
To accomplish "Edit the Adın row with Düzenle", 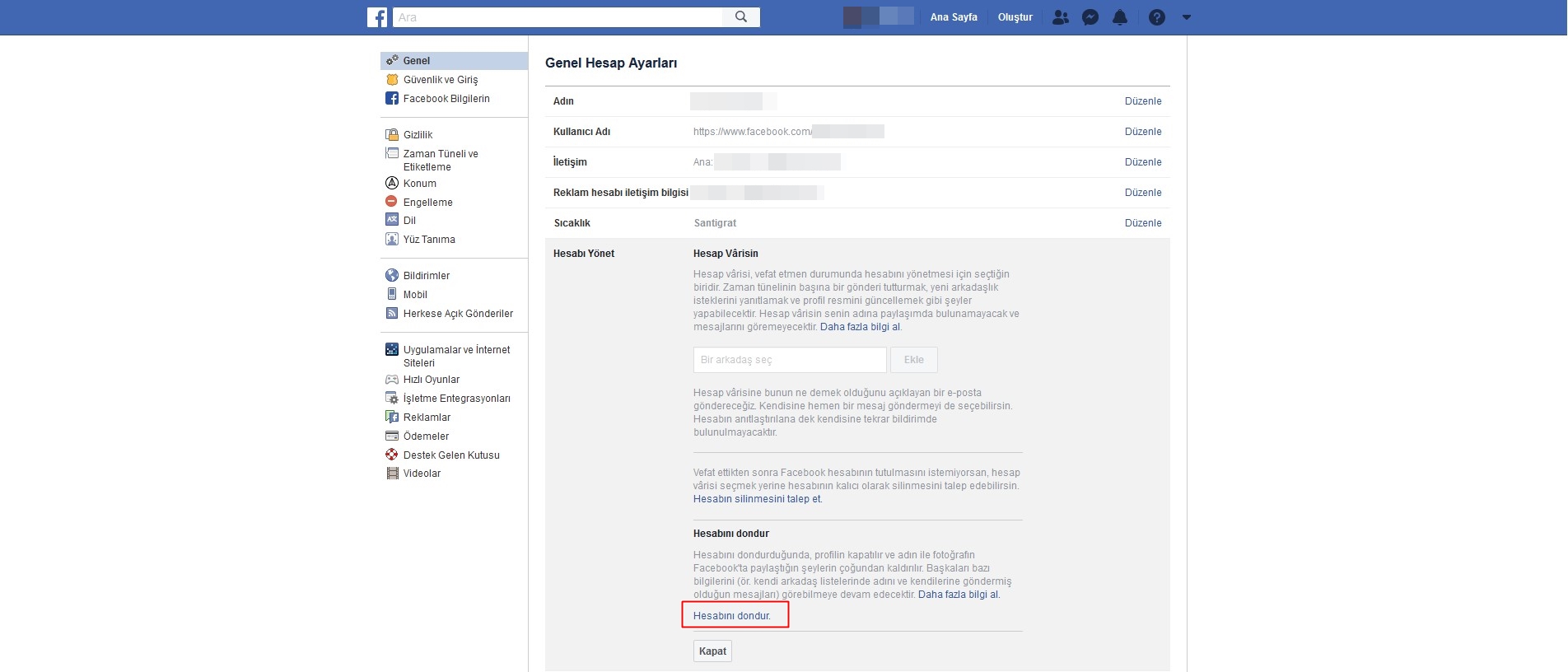I will (1143, 101).
